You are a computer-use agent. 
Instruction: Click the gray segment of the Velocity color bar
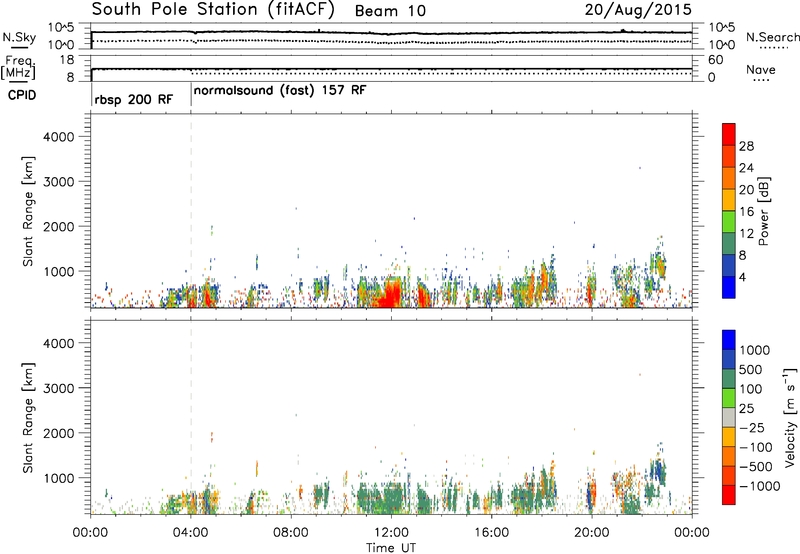[x=729, y=417]
